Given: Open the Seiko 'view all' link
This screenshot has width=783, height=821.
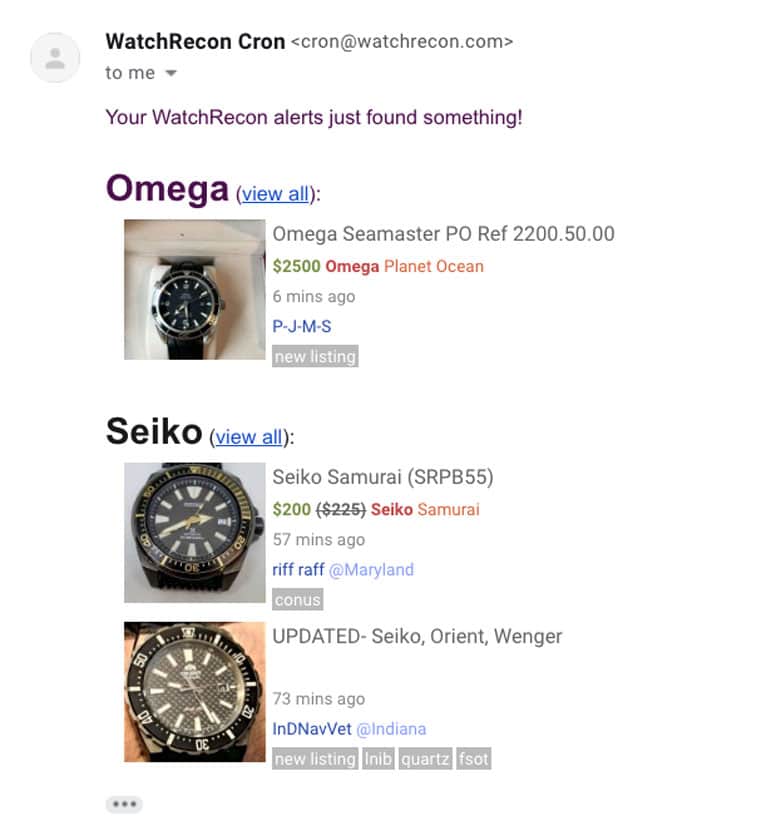Looking at the screenshot, I should click(249, 437).
